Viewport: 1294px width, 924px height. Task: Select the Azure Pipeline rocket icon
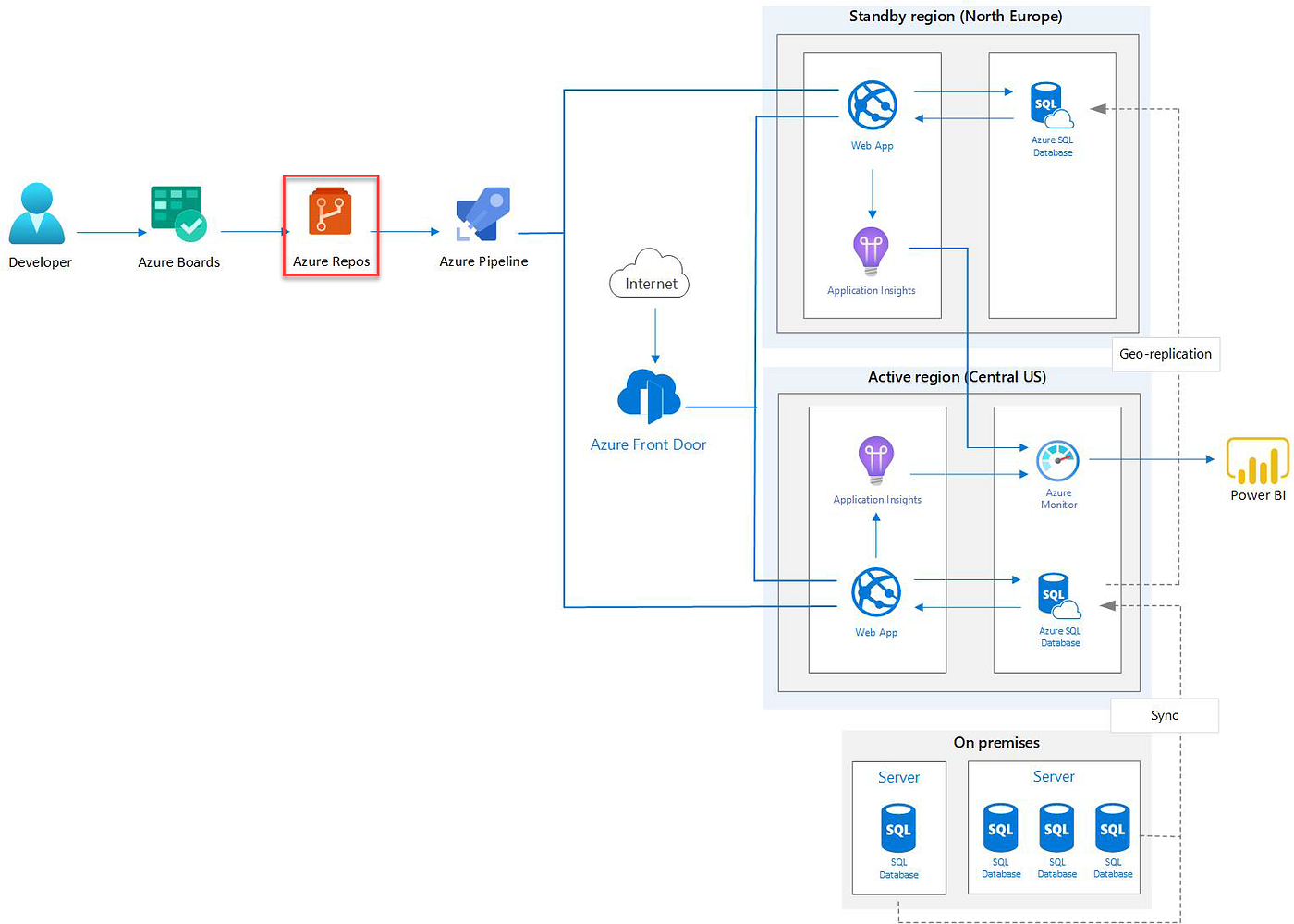click(x=482, y=213)
